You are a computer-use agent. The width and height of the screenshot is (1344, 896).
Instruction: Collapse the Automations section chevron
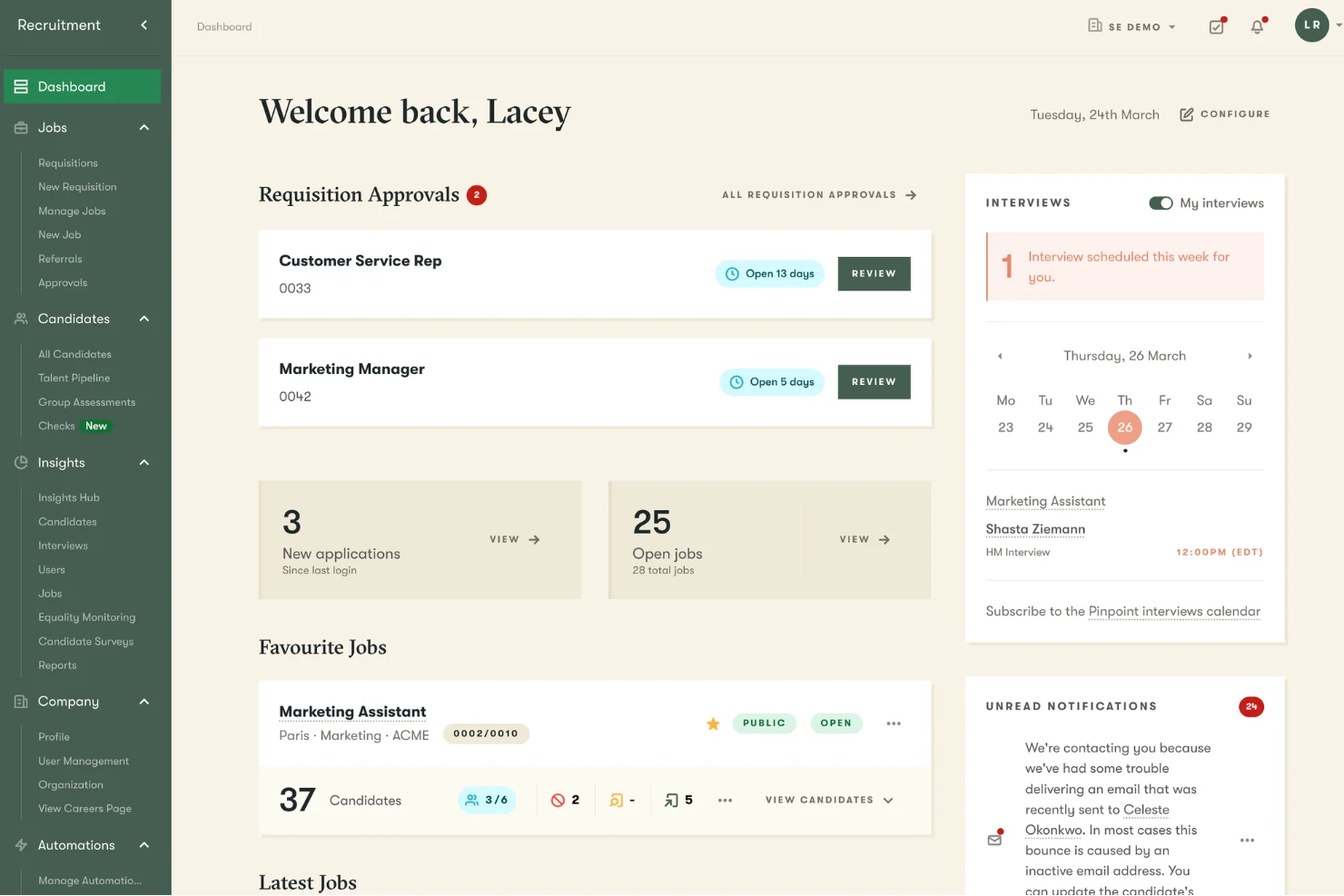[x=143, y=845]
